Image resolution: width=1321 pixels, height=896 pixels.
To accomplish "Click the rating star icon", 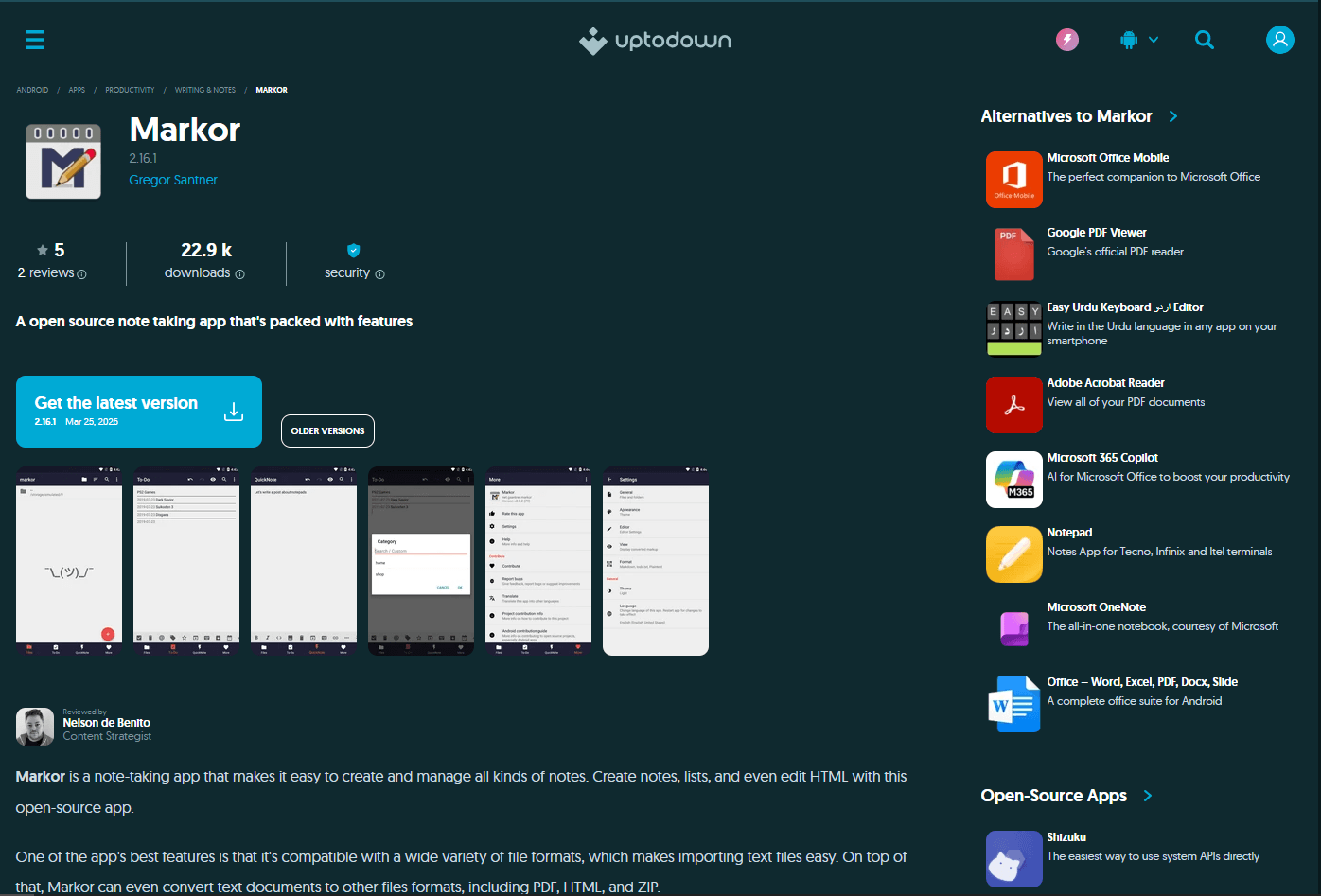I will (x=43, y=250).
